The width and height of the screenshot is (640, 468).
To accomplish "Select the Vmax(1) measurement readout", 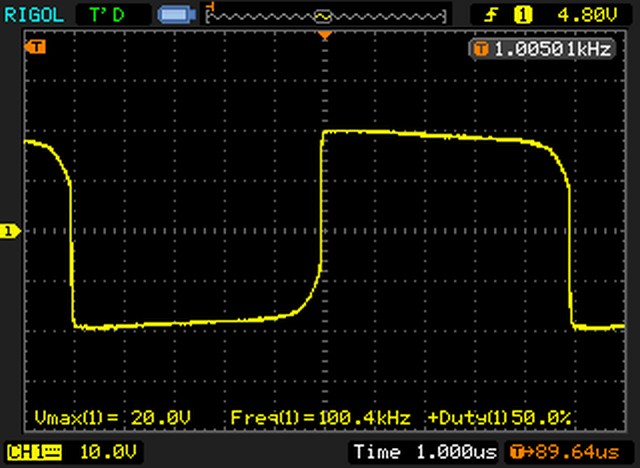I will tap(112, 416).
